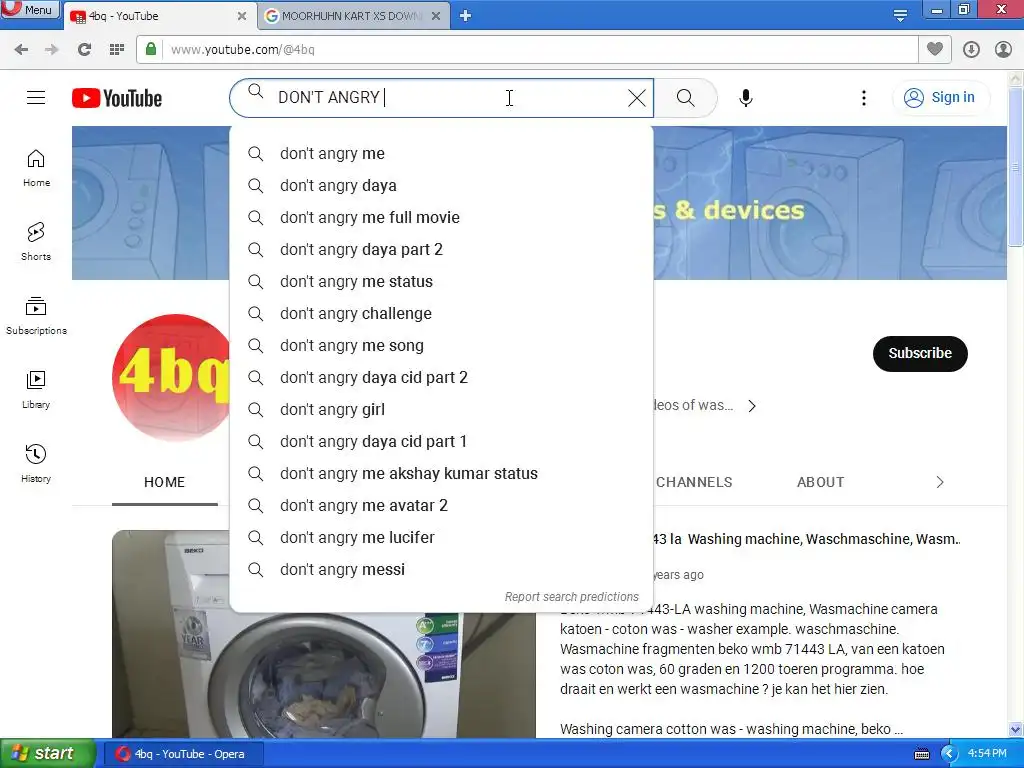Open Opera speed dial grid icon
Screen dimensions: 1024x768
click(x=117, y=50)
